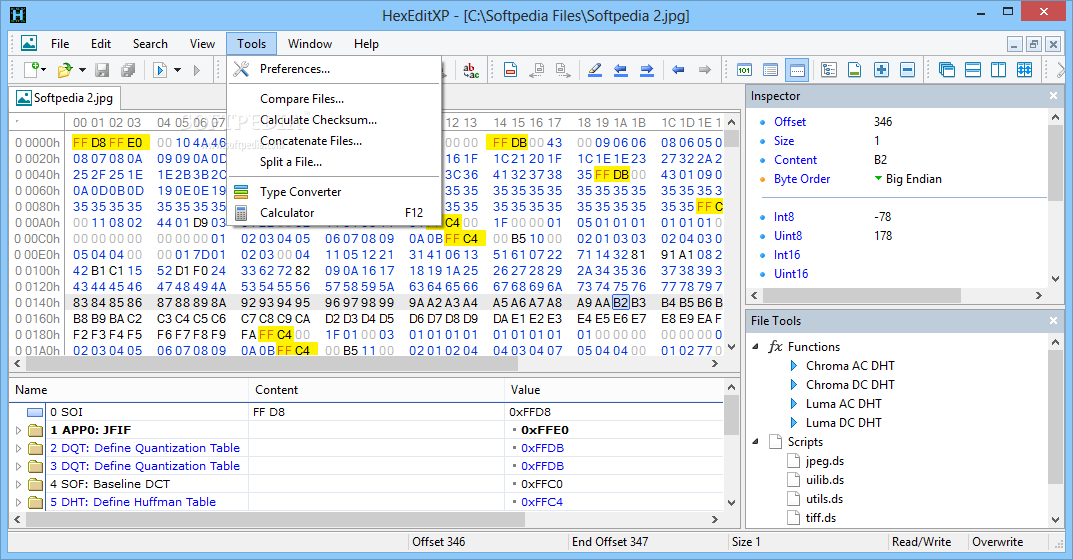Click the Save All icon
1073x560 pixels.
[x=128, y=69]
